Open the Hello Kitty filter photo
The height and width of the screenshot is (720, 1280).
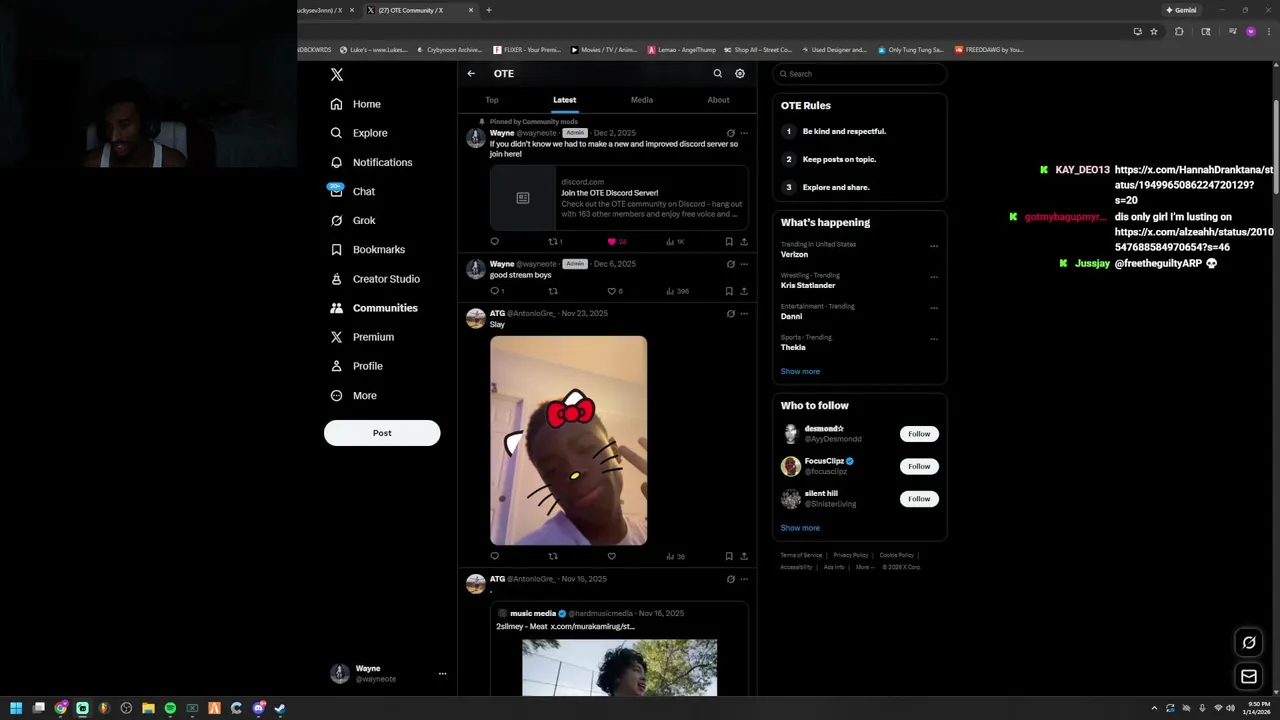(568, 440)
